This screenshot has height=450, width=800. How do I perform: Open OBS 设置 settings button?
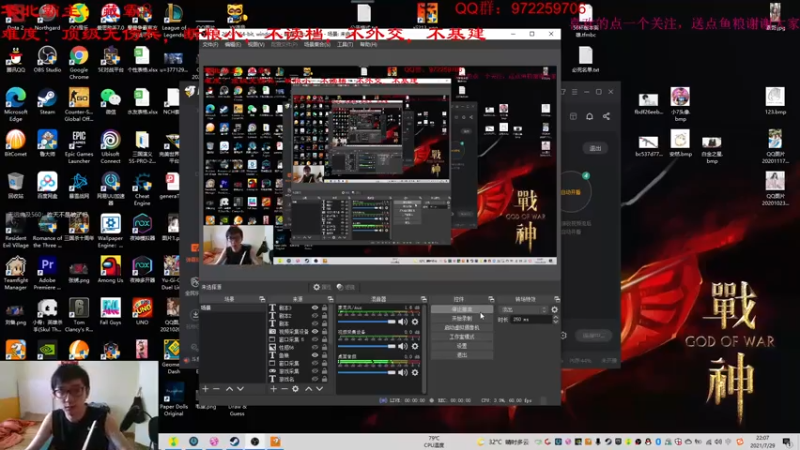click(x=462, y=346)
